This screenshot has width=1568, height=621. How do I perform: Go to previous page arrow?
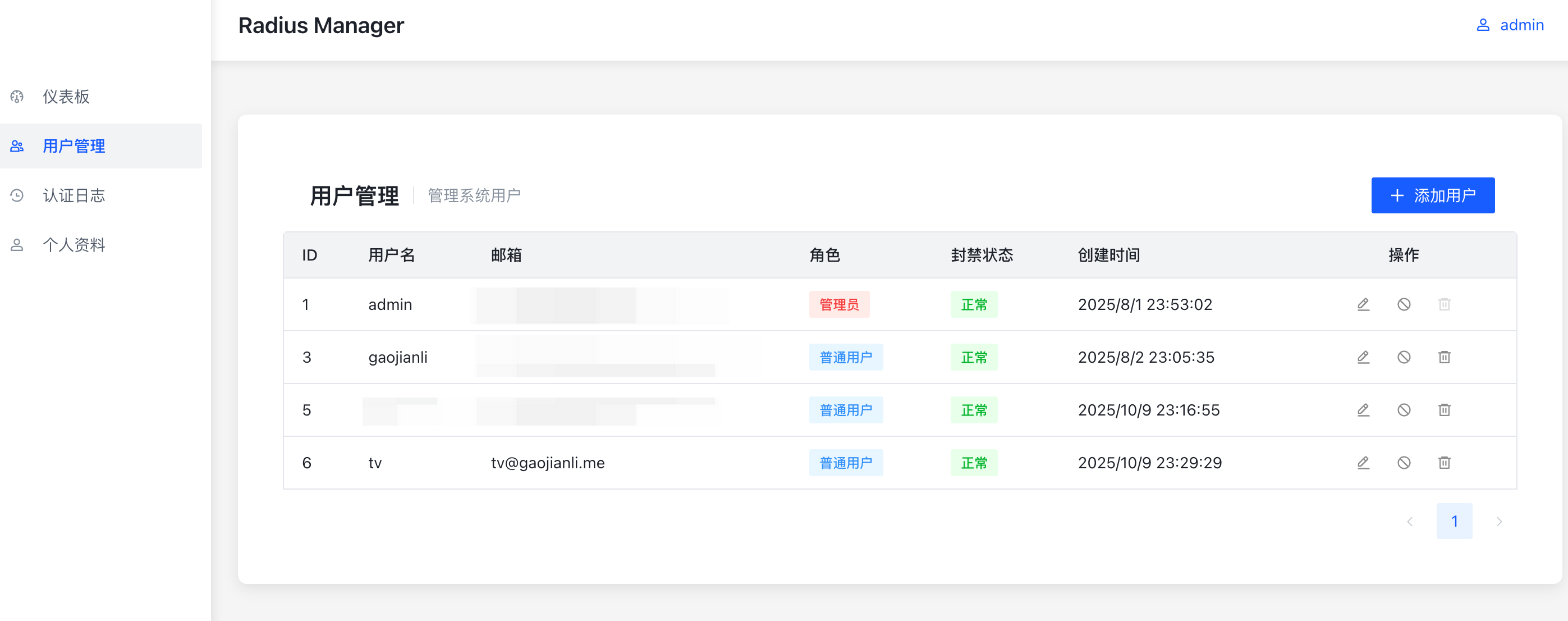pos(1410,521)
